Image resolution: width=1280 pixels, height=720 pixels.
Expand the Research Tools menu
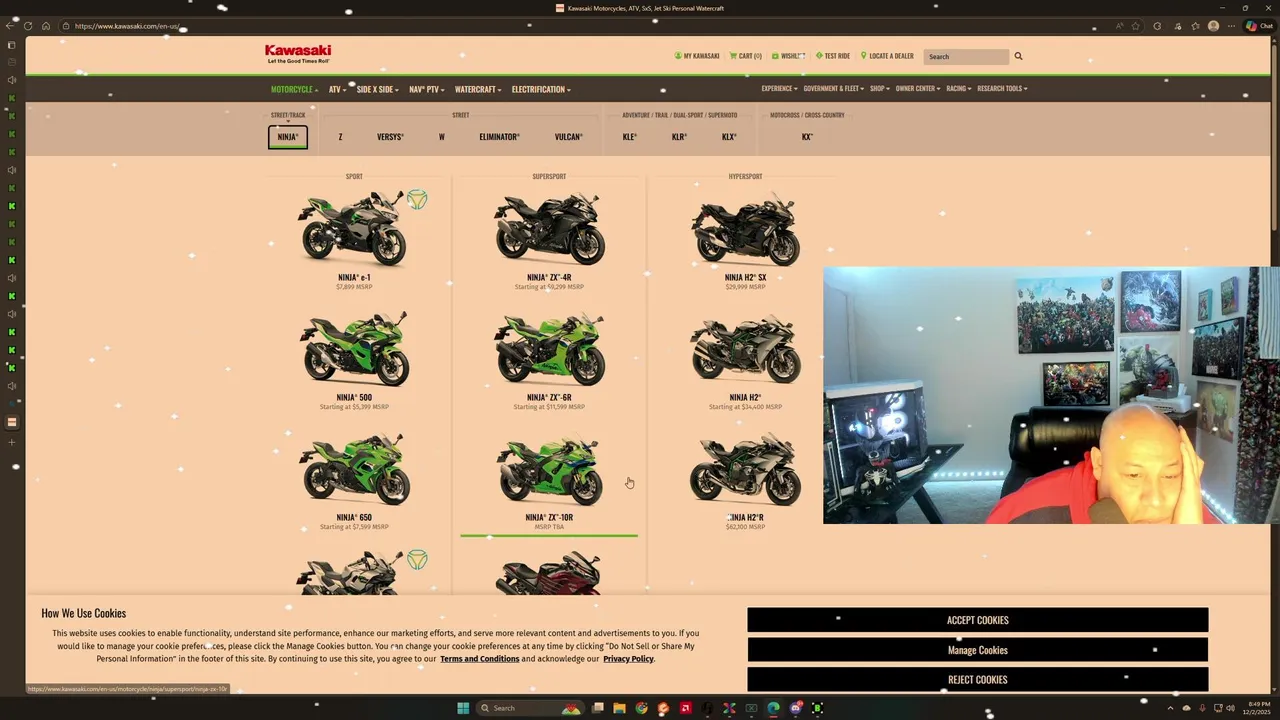[x=1002, y=88]
